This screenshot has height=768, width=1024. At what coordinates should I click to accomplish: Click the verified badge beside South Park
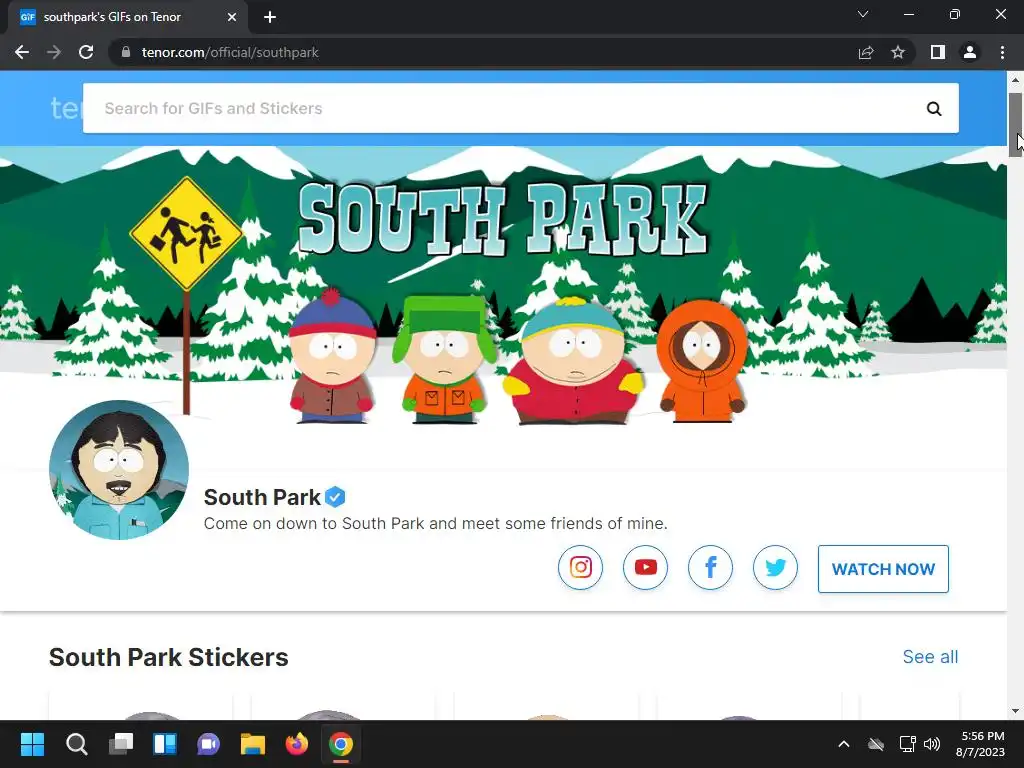point(335,497)
